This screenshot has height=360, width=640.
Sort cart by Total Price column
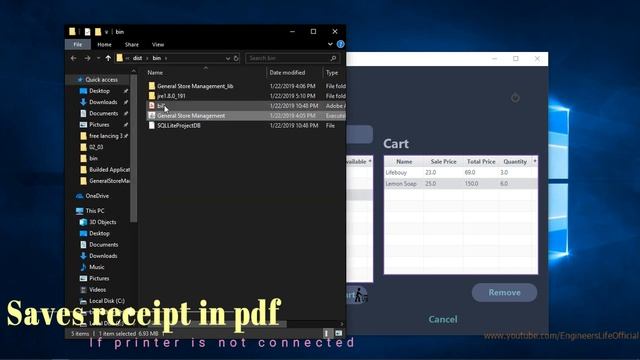point(481,162)
